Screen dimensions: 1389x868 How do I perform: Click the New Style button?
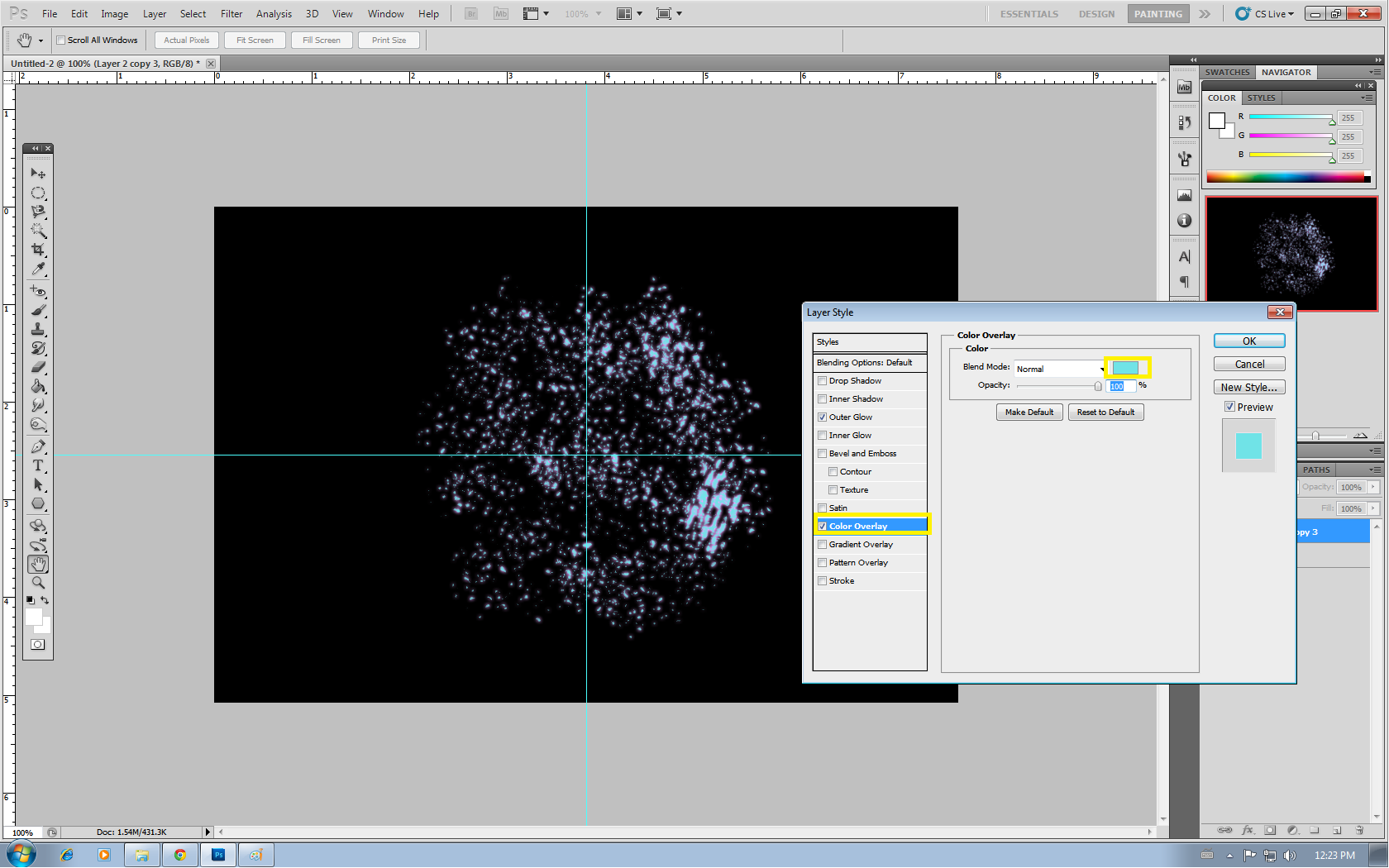[1249, 386]
